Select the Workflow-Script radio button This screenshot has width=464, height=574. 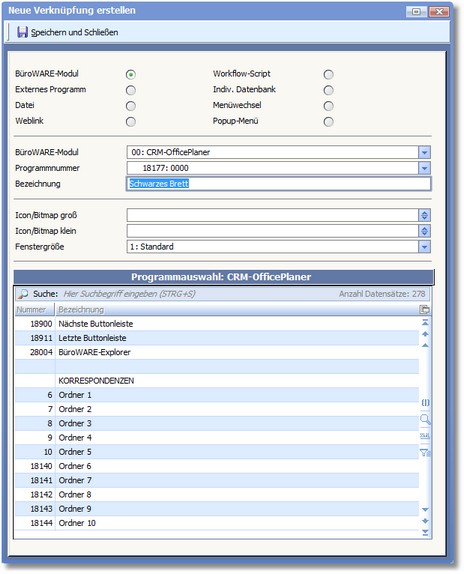tap(328, 74)
